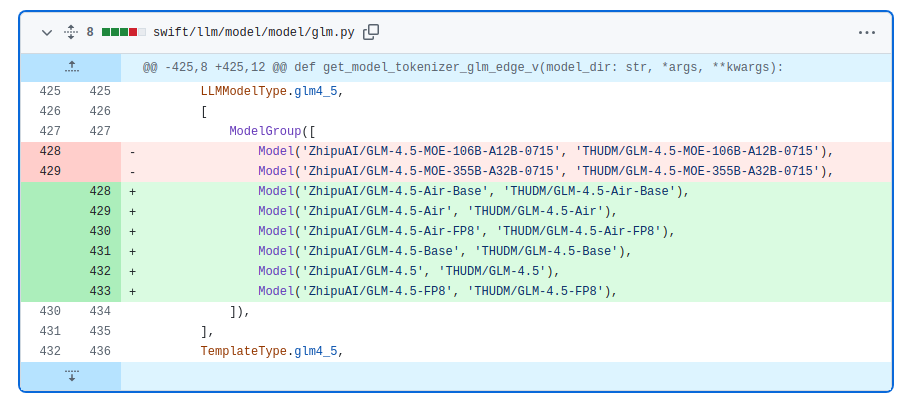Select the added GLM-4.5-Air-FP8 model line
The height and width of the screenshot is (395, 911).
[506, 231]
